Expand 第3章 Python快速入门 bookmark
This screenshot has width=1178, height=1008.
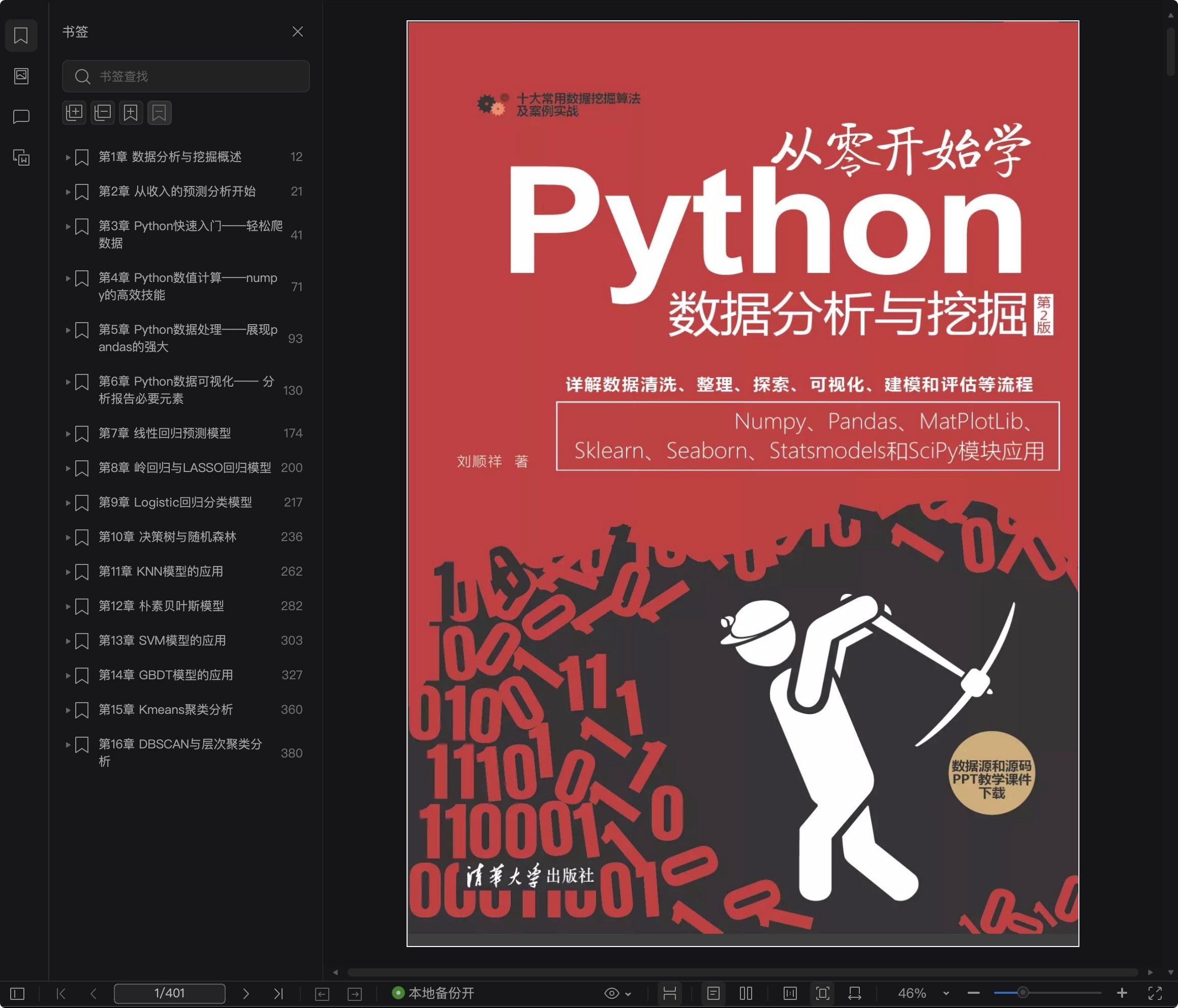(68, 226)
